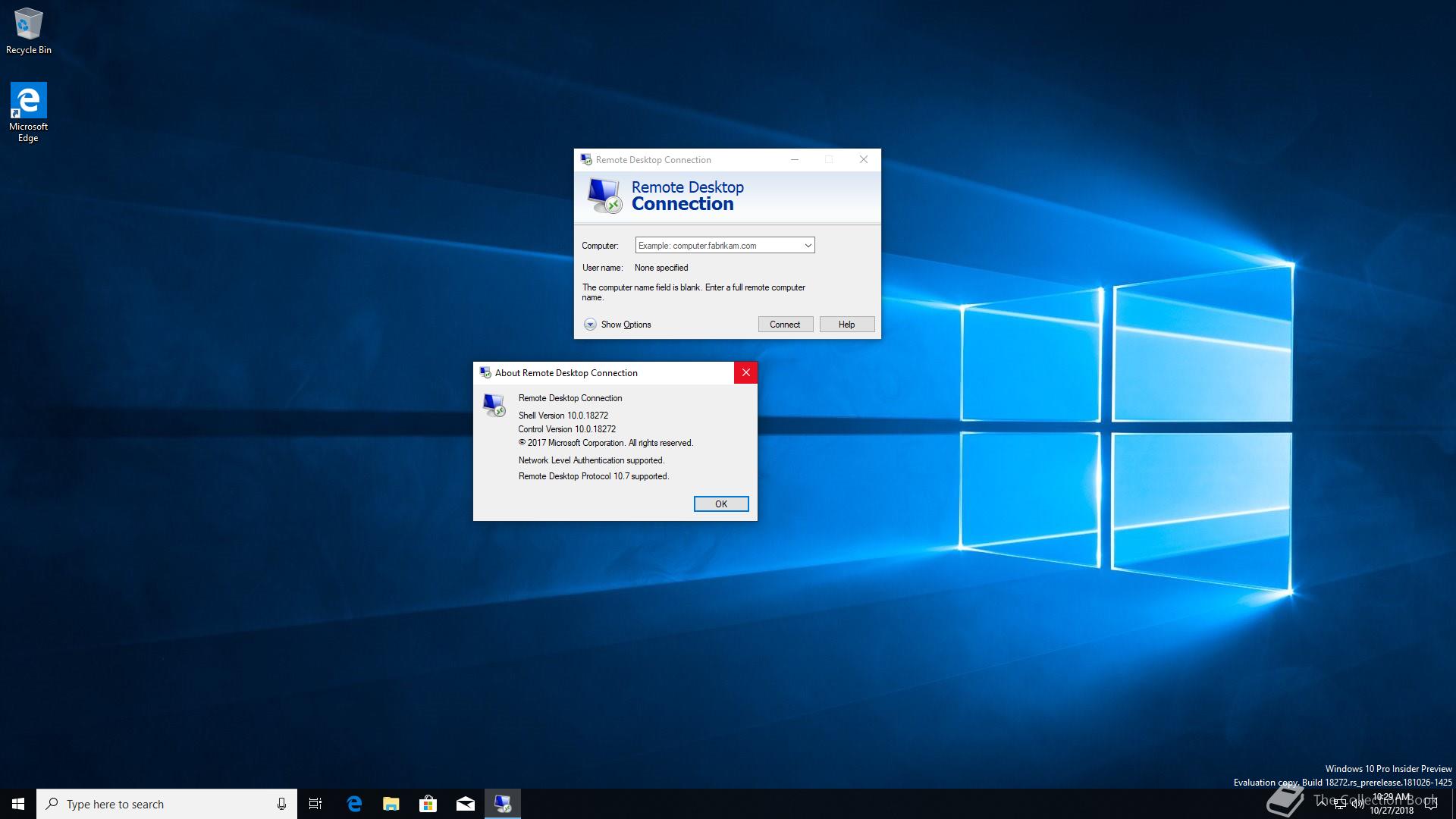Open the Recycle Bin desktop icon
1456x819 pixels.
[29, 31]
